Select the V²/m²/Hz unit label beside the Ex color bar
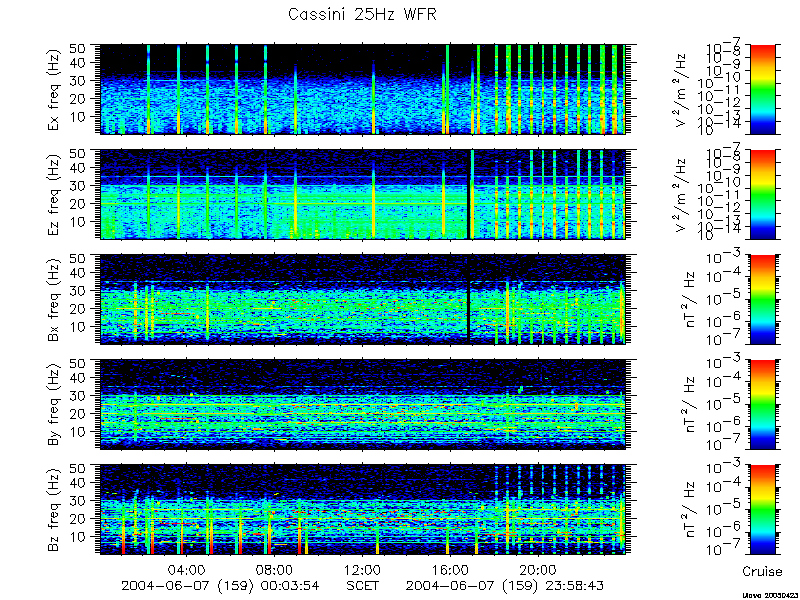The image size is (800, 600). tap(682, 90)
